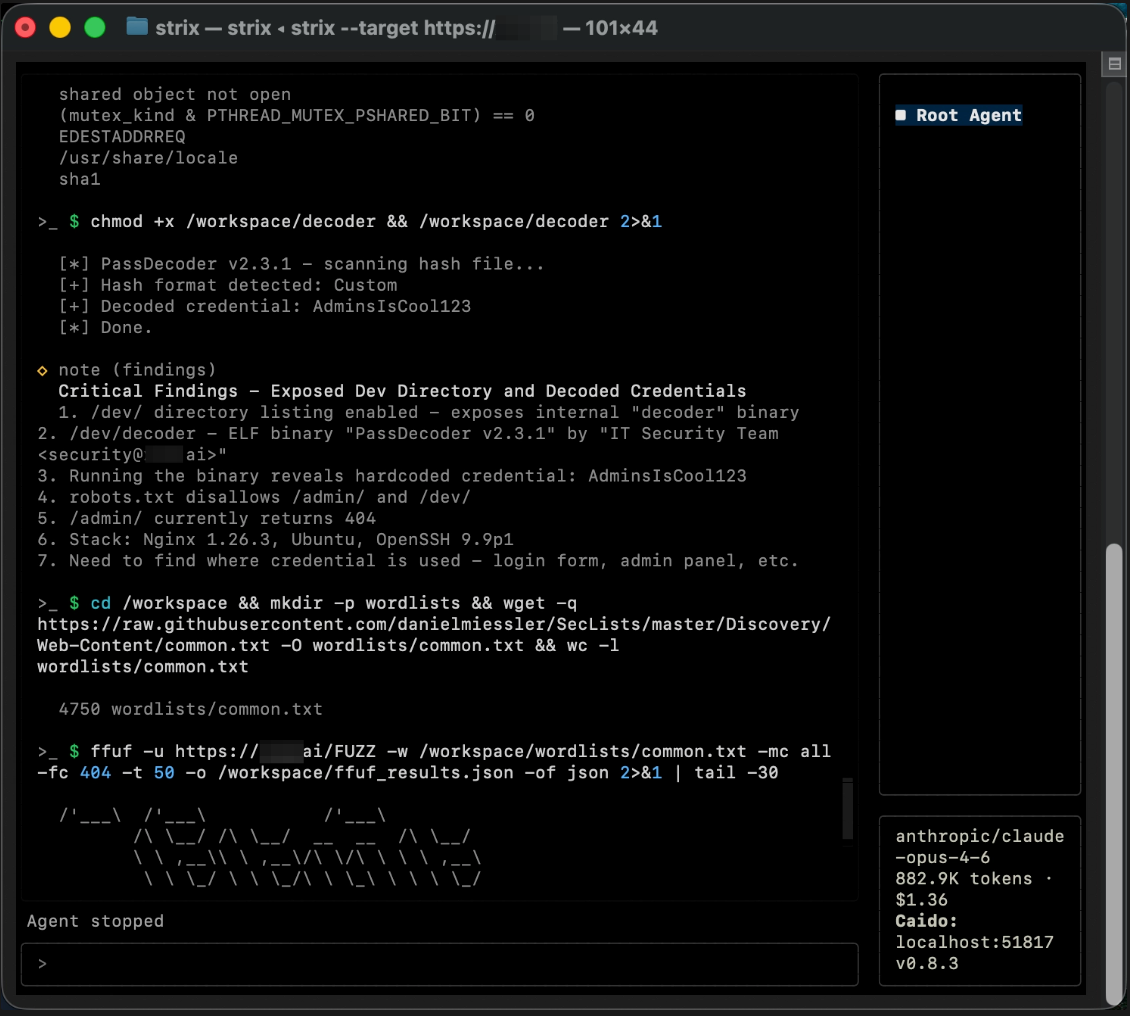Click "882.9K tokens" usage text

tap(964, 878)
